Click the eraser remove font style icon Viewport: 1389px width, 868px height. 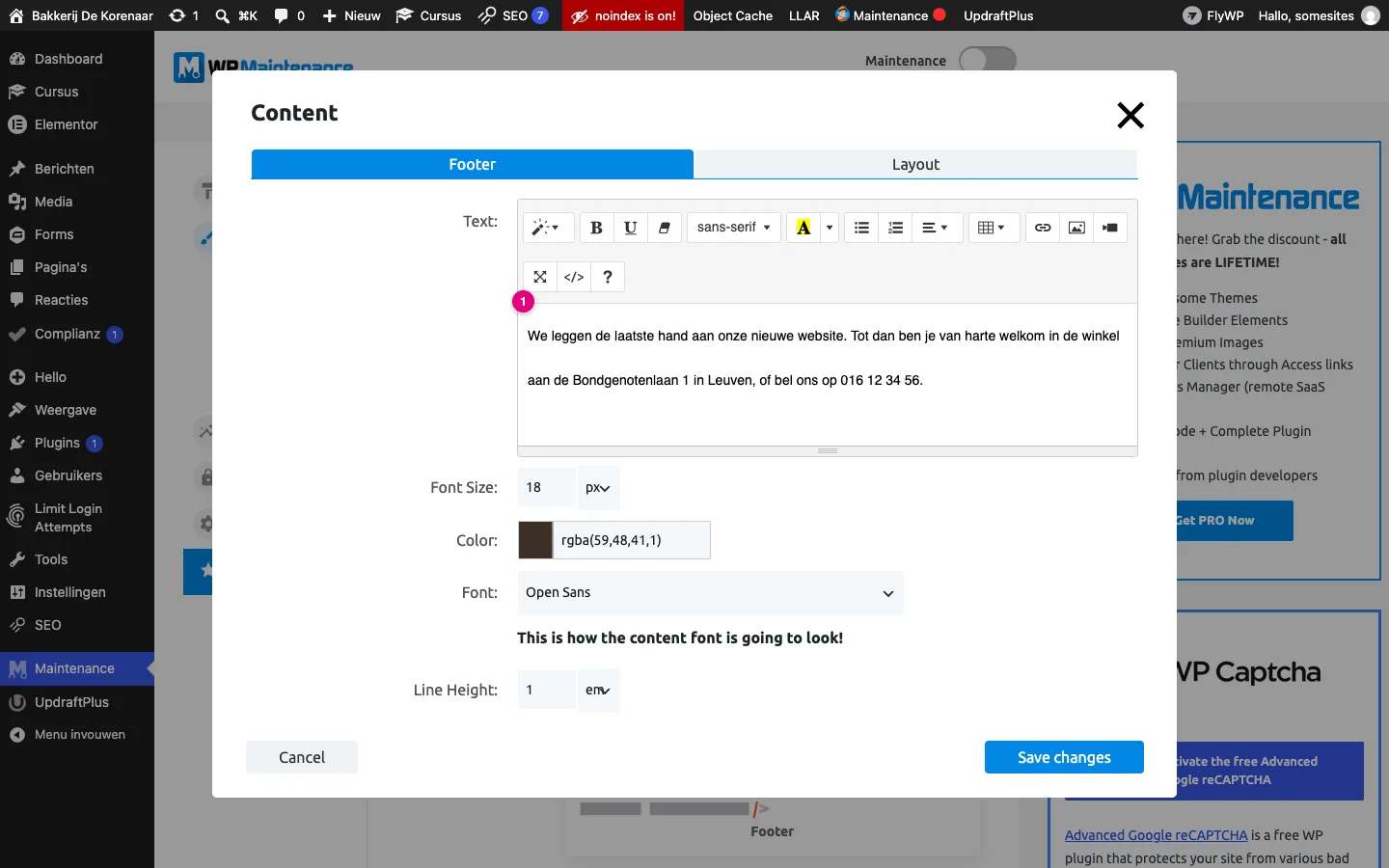pyautogui.click(x=665, y=228)
